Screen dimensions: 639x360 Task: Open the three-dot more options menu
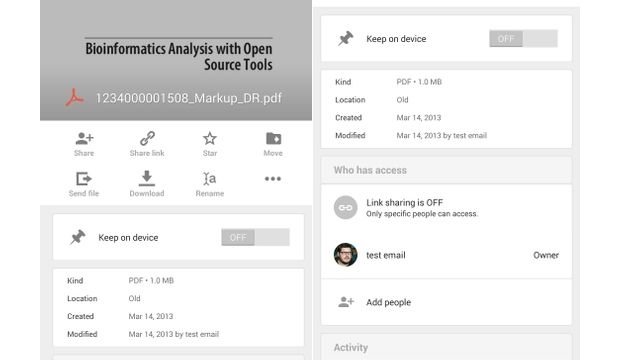coord(273,179)
